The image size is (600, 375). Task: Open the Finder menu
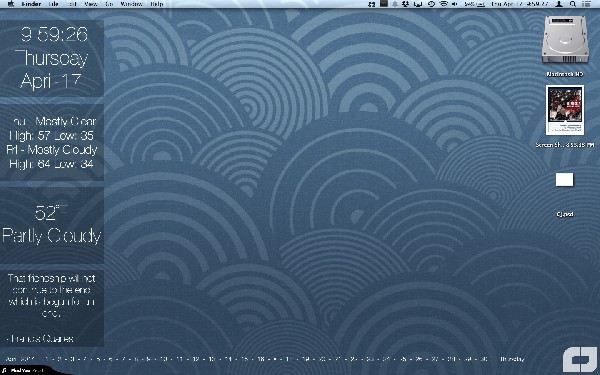click(31, 4)
